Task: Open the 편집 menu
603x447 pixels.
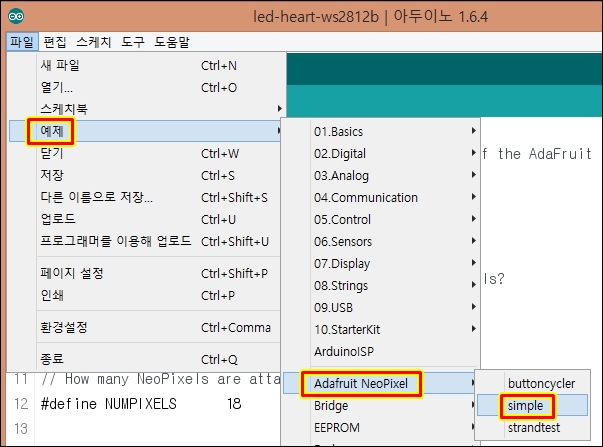Action: [55, 42]
